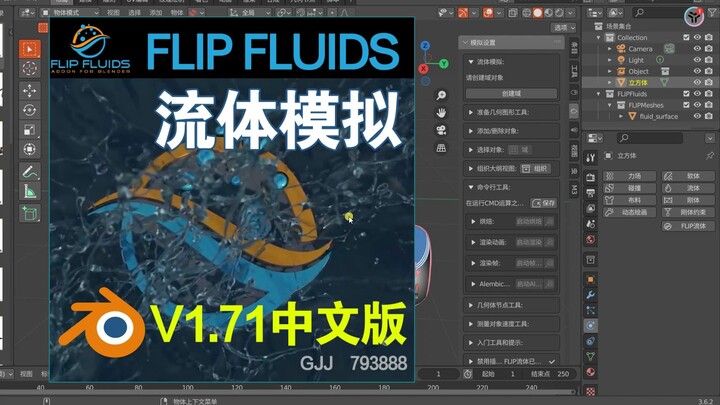Collapse the 流体模拟 section
This screenshot has height=405, width=720.
click(x=471, y=62)
